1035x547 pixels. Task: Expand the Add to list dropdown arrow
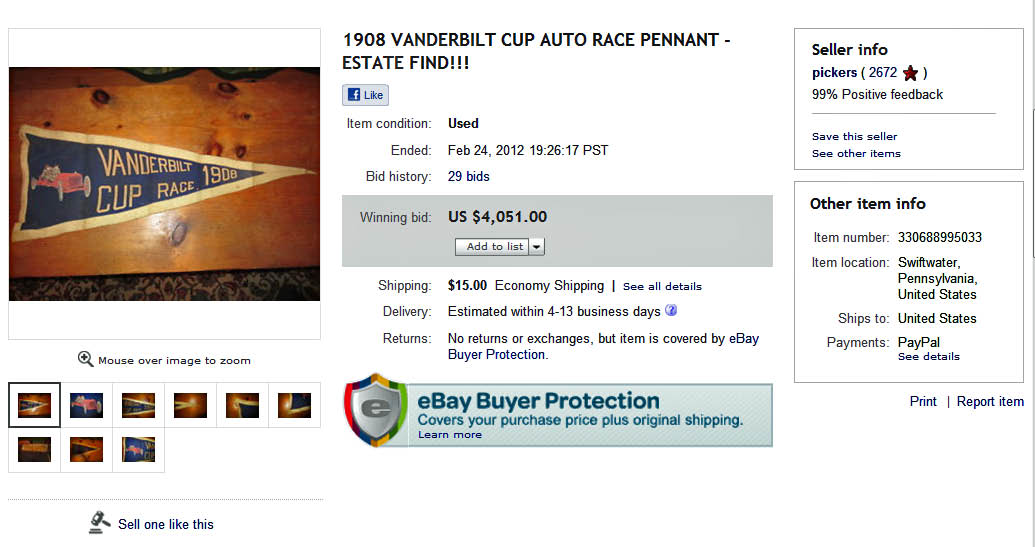coord(537,246)
